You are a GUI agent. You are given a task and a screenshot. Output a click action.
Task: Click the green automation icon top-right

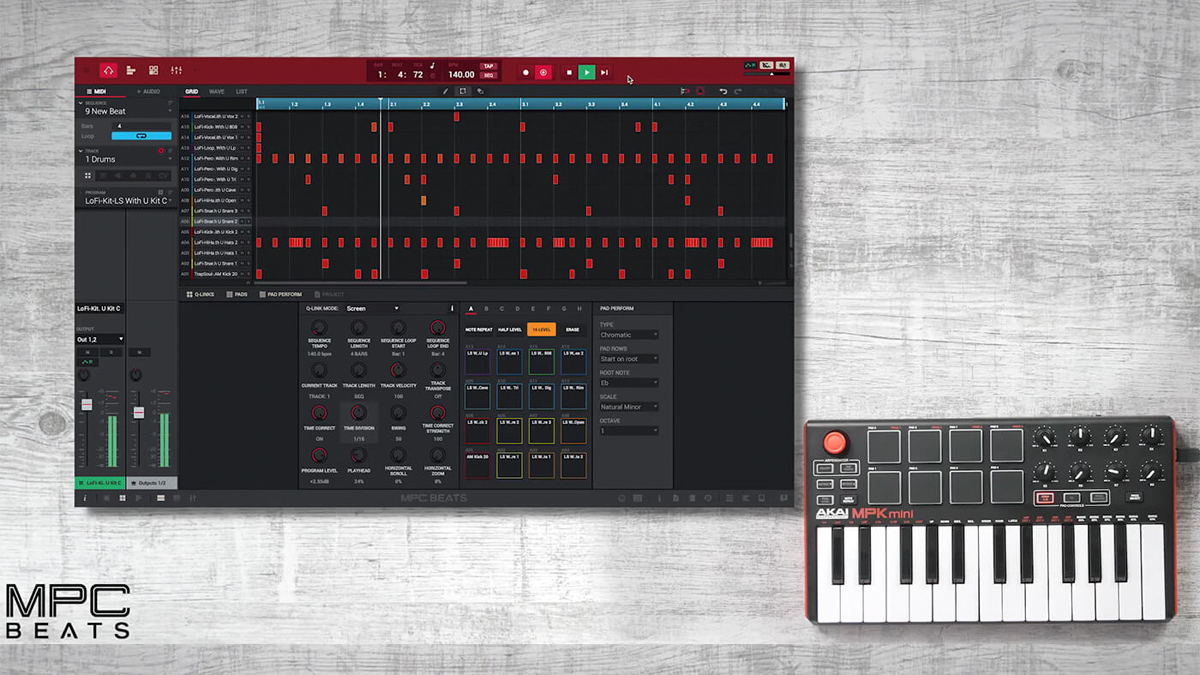point(749,65)
